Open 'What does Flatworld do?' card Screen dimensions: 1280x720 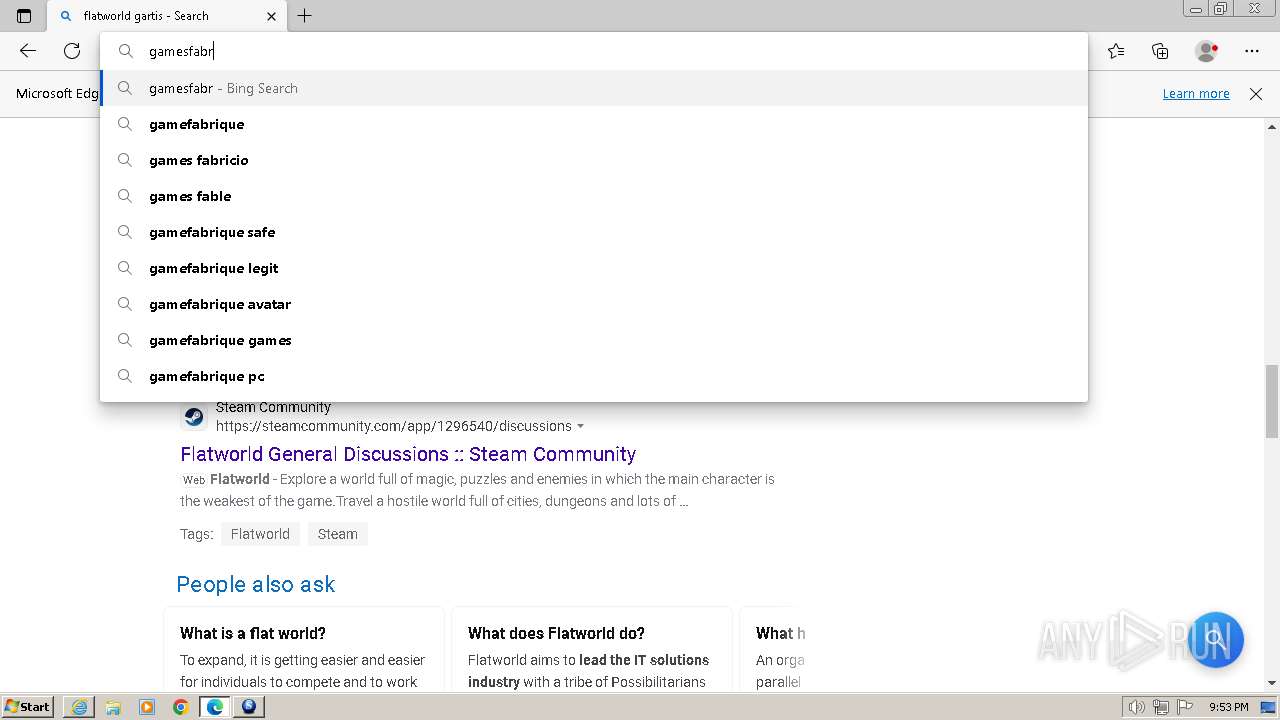[x=592, y=649]
